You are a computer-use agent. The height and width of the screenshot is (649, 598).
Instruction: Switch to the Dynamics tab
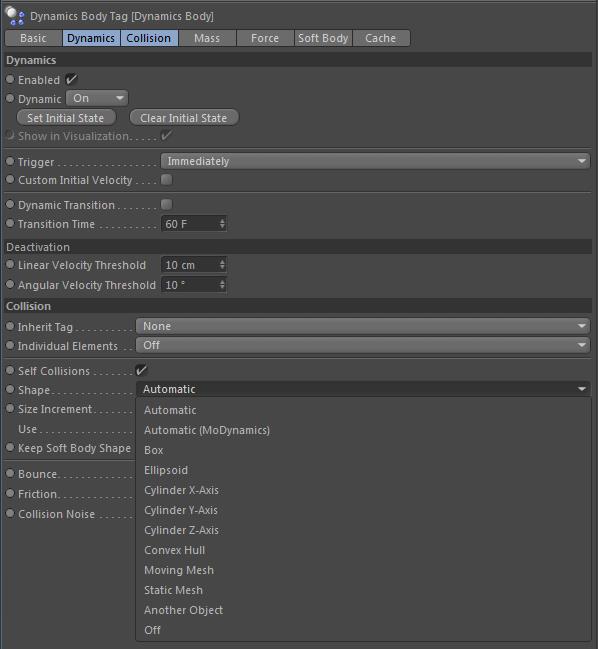coord(91,38)
